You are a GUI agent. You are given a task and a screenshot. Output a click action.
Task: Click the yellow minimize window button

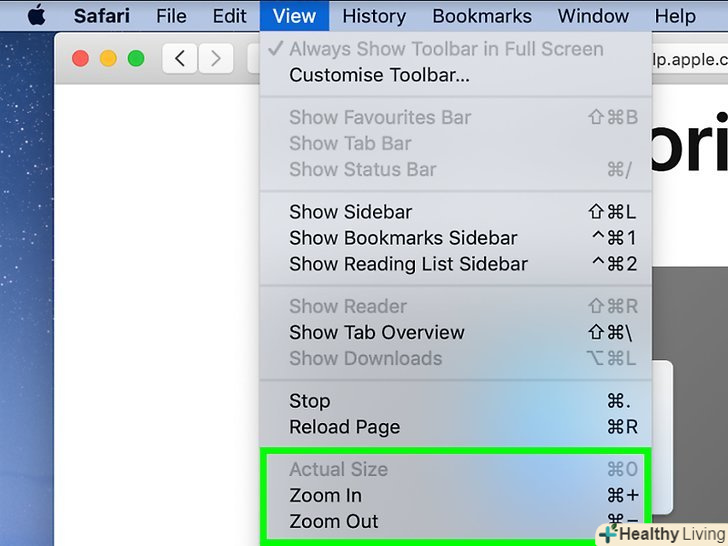point(108,59)
